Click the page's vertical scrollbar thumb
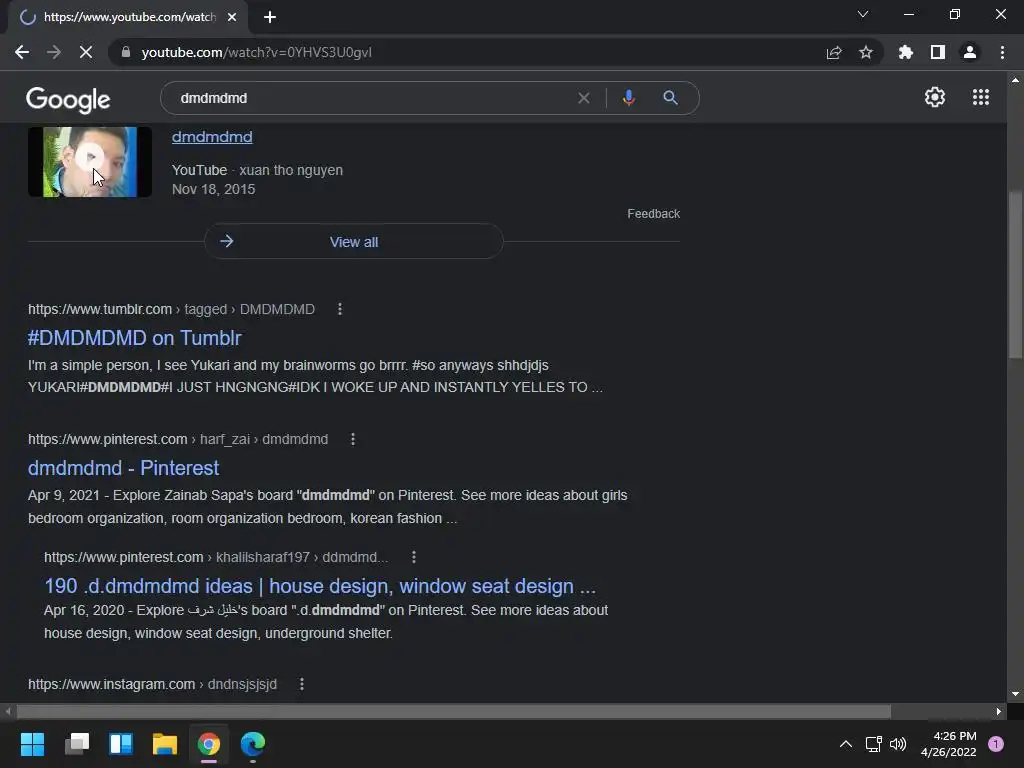1024x768 pixels. click(1015, 274)
